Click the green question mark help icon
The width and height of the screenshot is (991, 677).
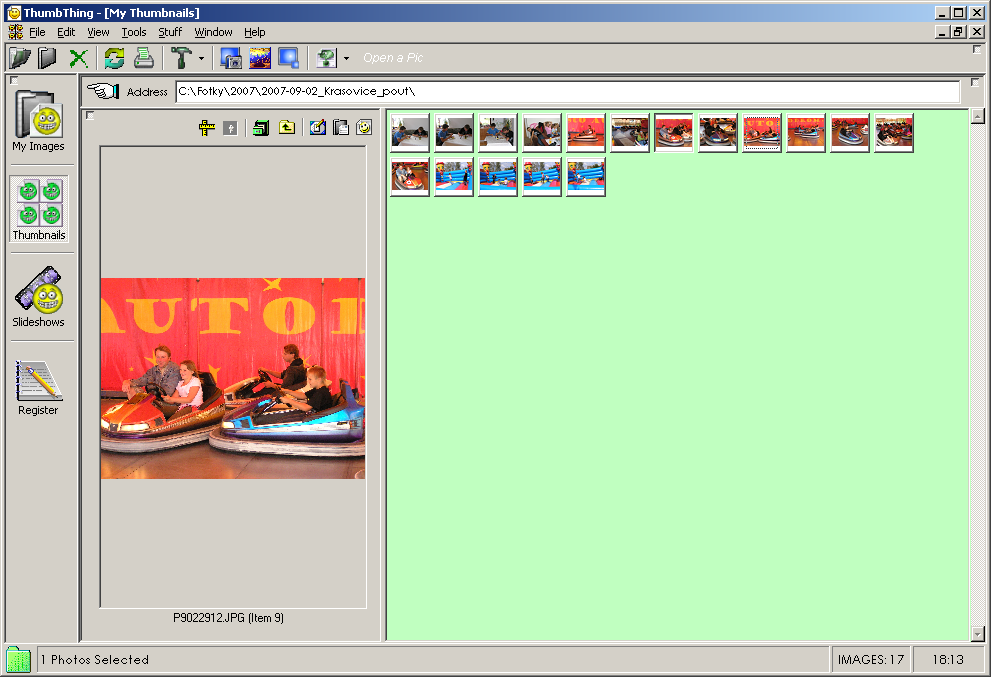point(327,58)
